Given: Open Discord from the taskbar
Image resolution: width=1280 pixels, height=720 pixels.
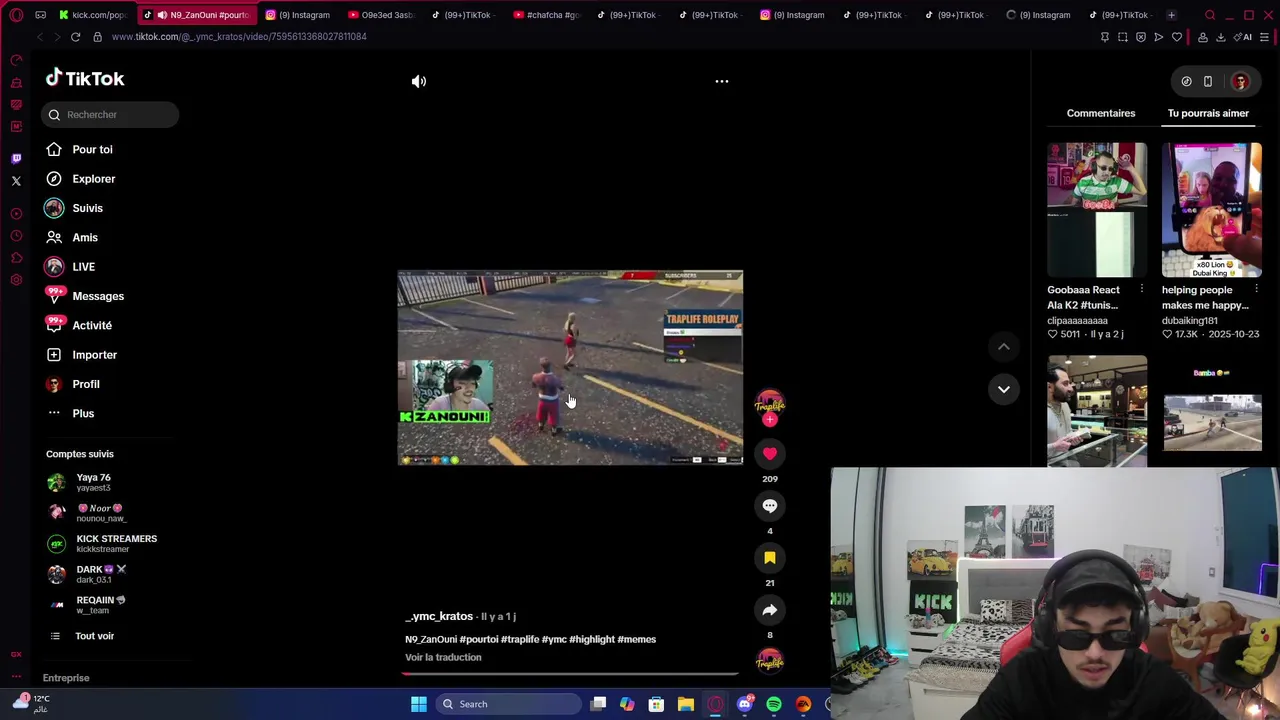Looking at the screenshot, I should point(745,704).
